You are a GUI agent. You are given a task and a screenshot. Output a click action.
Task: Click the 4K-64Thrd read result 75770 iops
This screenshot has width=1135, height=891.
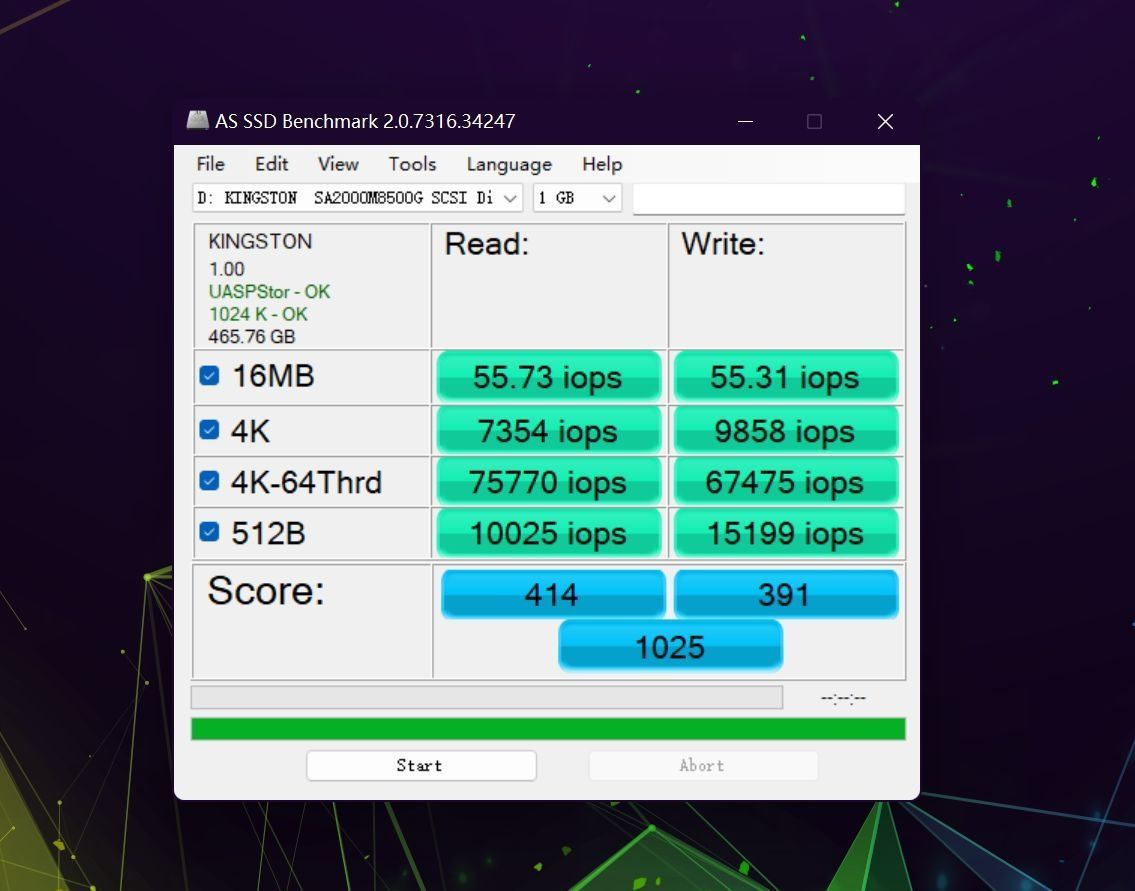click(x=549, y=482)
